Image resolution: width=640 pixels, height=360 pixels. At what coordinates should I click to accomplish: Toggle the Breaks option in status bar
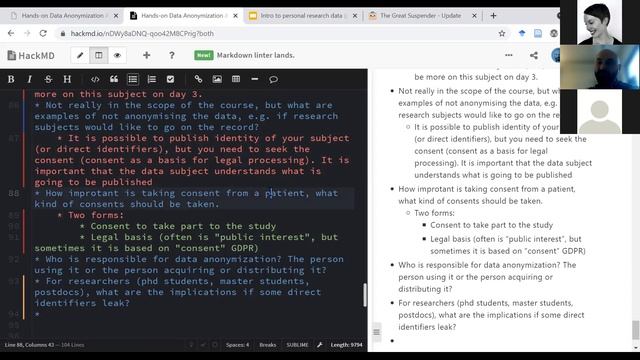point(268,345)
